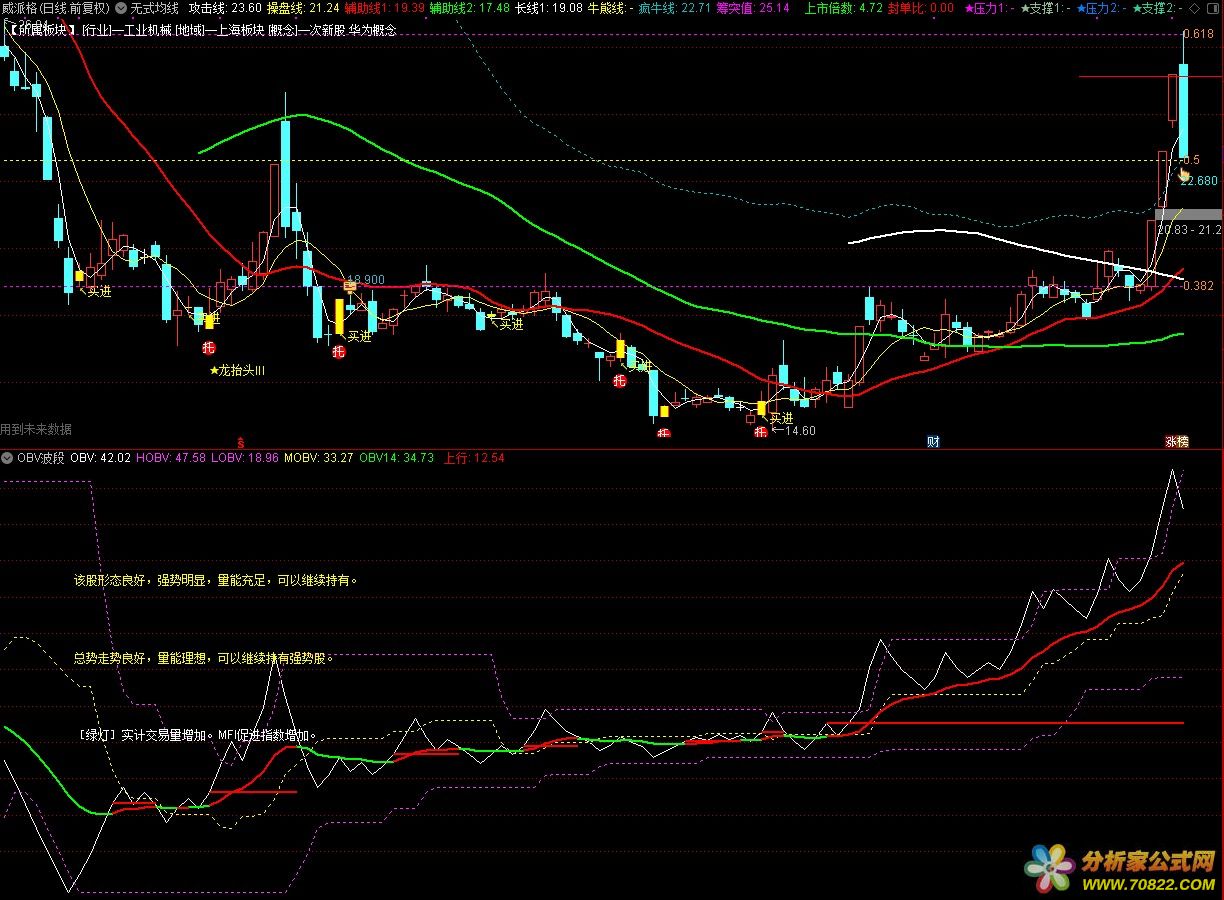Click the orange marker icon above 18.900
The image size is (1224, 900).
pos(350,286)
